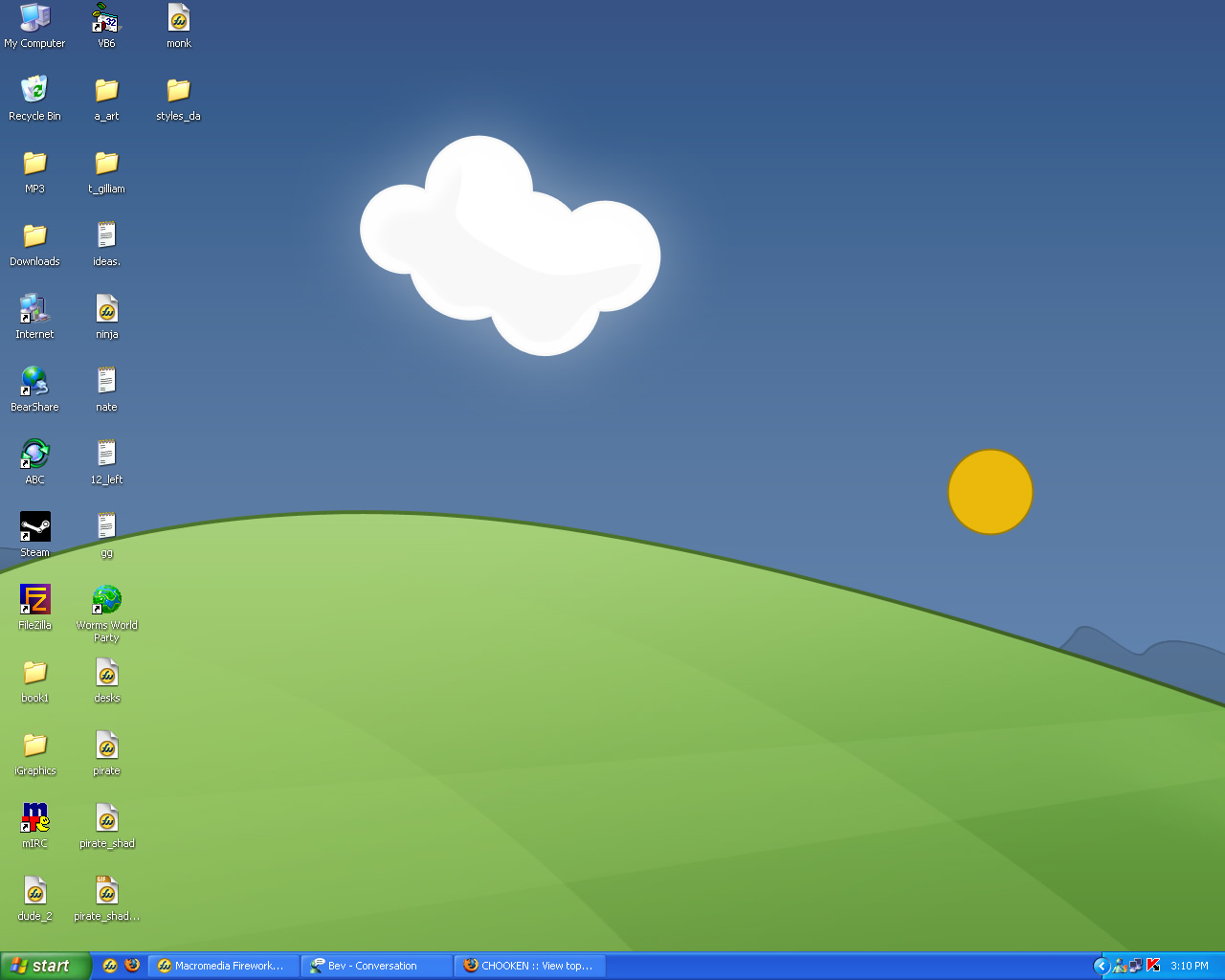Launch Firefox from Quick Launch bar
Image resolution: width=1225 pixels, height=980 pixels.
(x=132, y=966)
